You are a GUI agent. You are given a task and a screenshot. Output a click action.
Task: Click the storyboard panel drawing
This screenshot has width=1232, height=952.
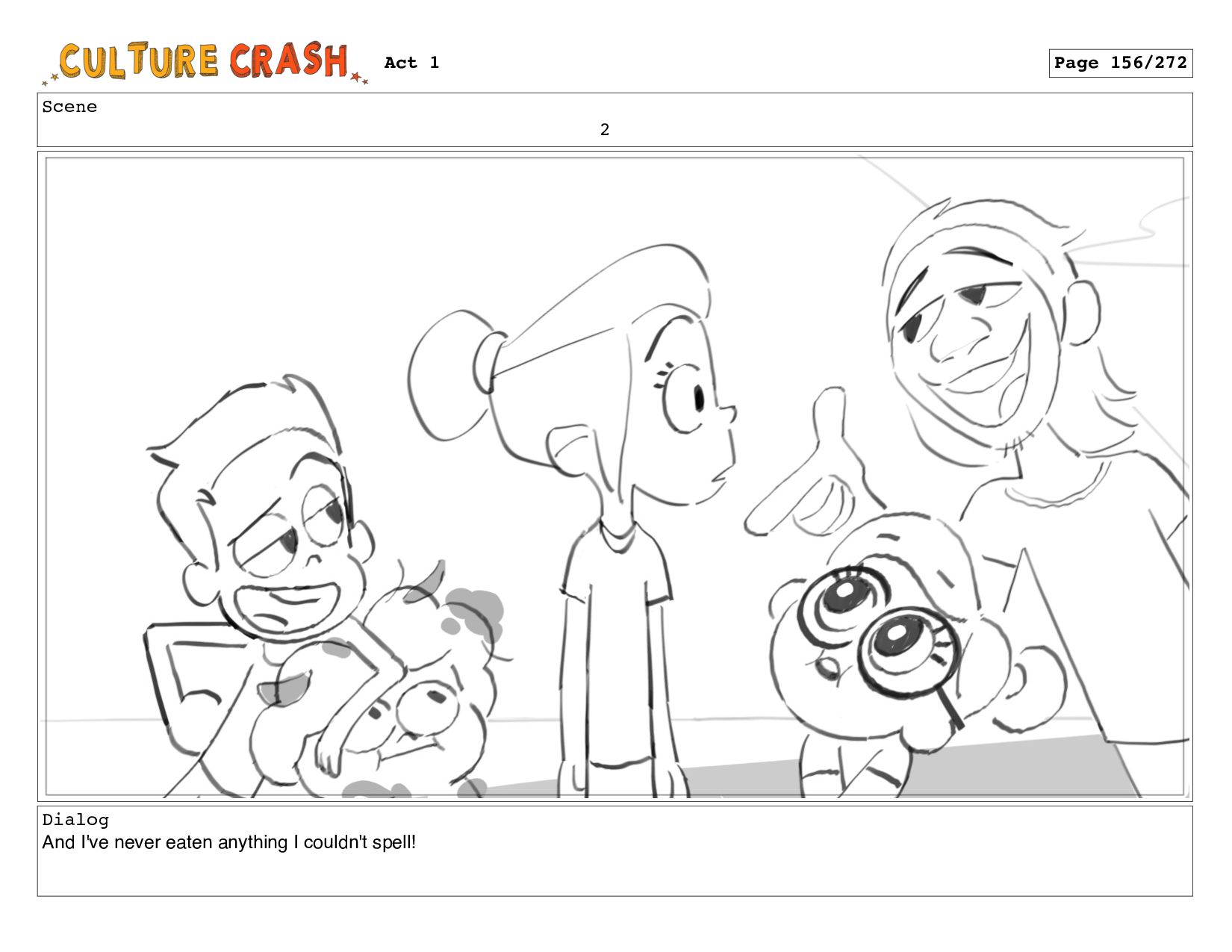point(615,476)
